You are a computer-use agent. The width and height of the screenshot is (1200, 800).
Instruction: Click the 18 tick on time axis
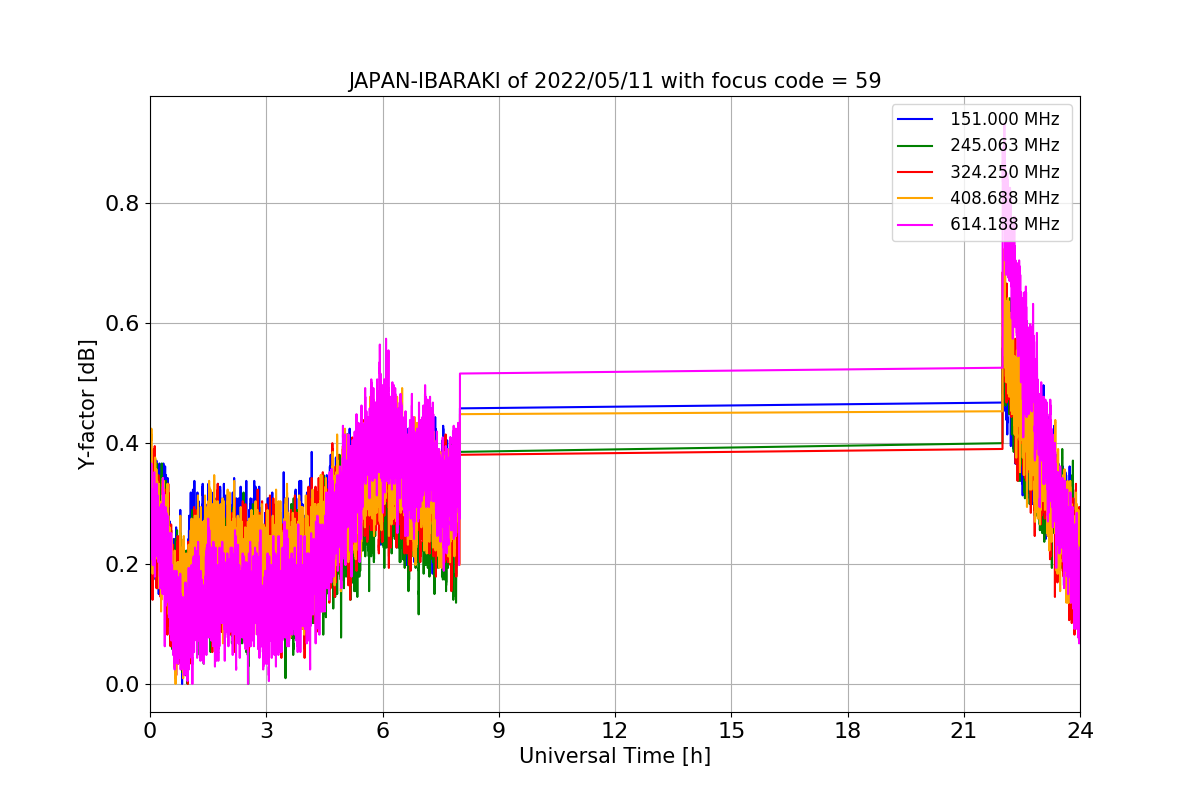[x=848, y=730]
